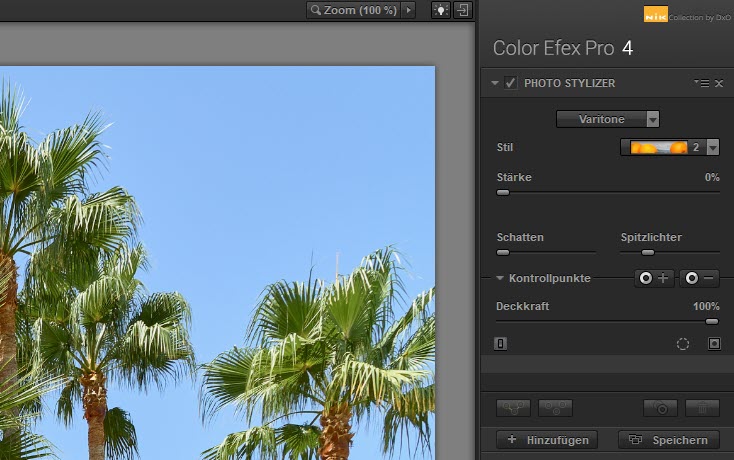The width and height of the screenshot is (734, 460).
Task: Click the Deckkraft slider handle
Action: point(712,321)
